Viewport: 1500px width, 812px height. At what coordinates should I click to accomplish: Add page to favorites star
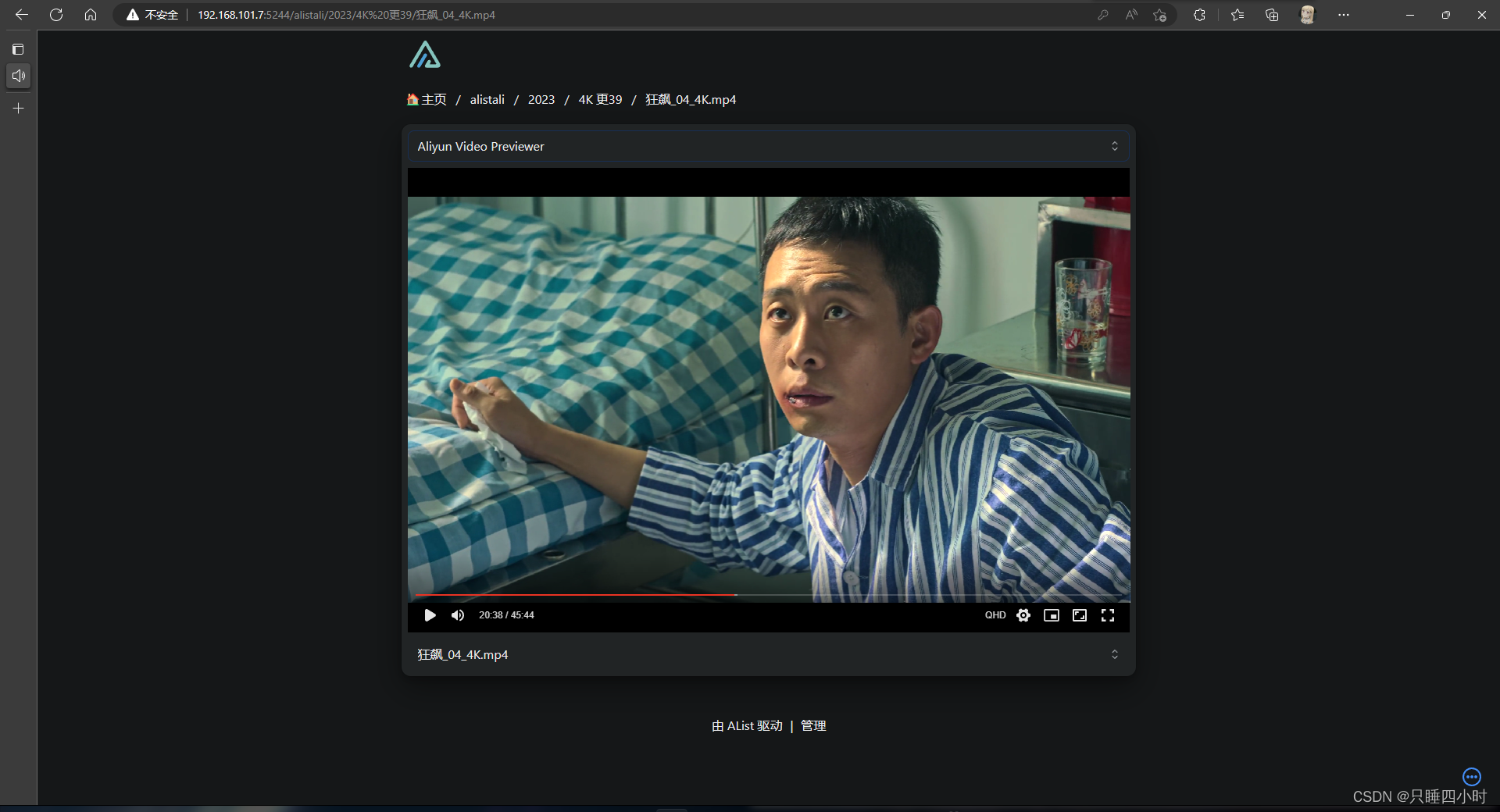pos(1160,15)
